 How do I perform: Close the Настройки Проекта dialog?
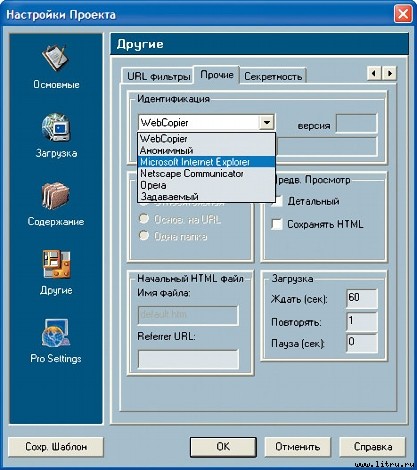(403, 14)
